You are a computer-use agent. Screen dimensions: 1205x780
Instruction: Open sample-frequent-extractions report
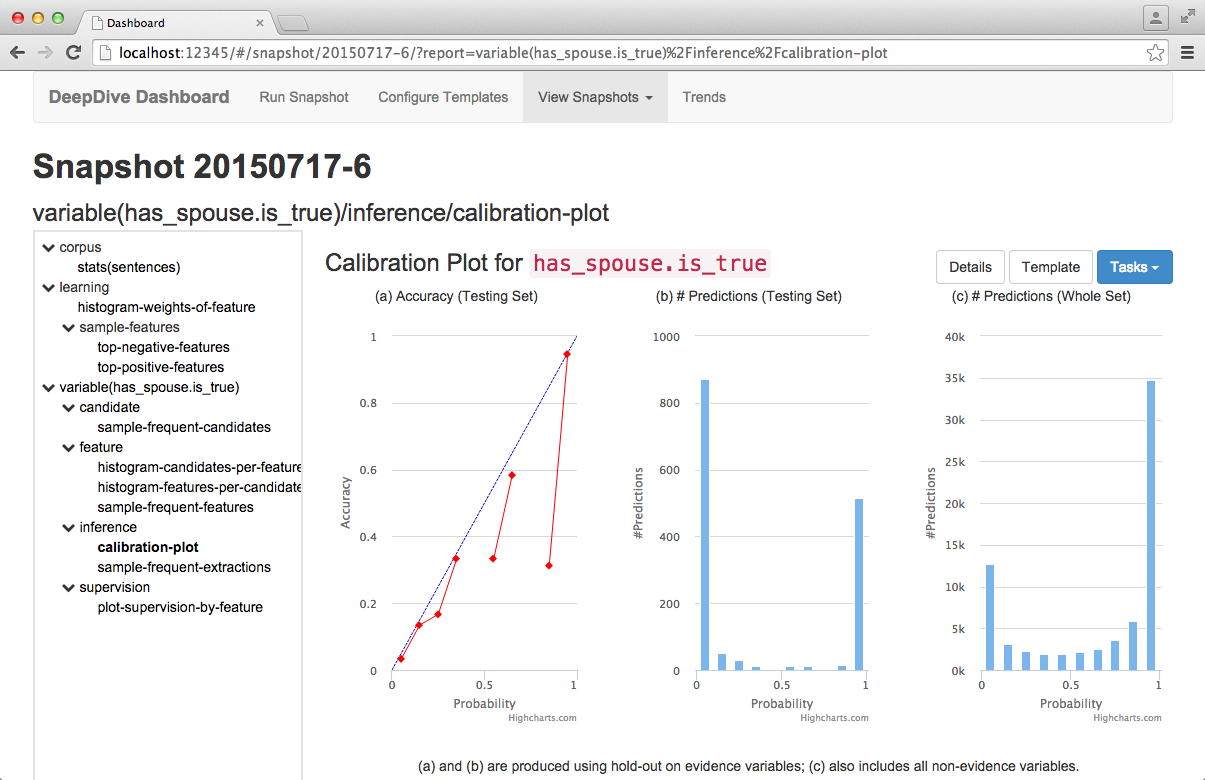[184, 567]
